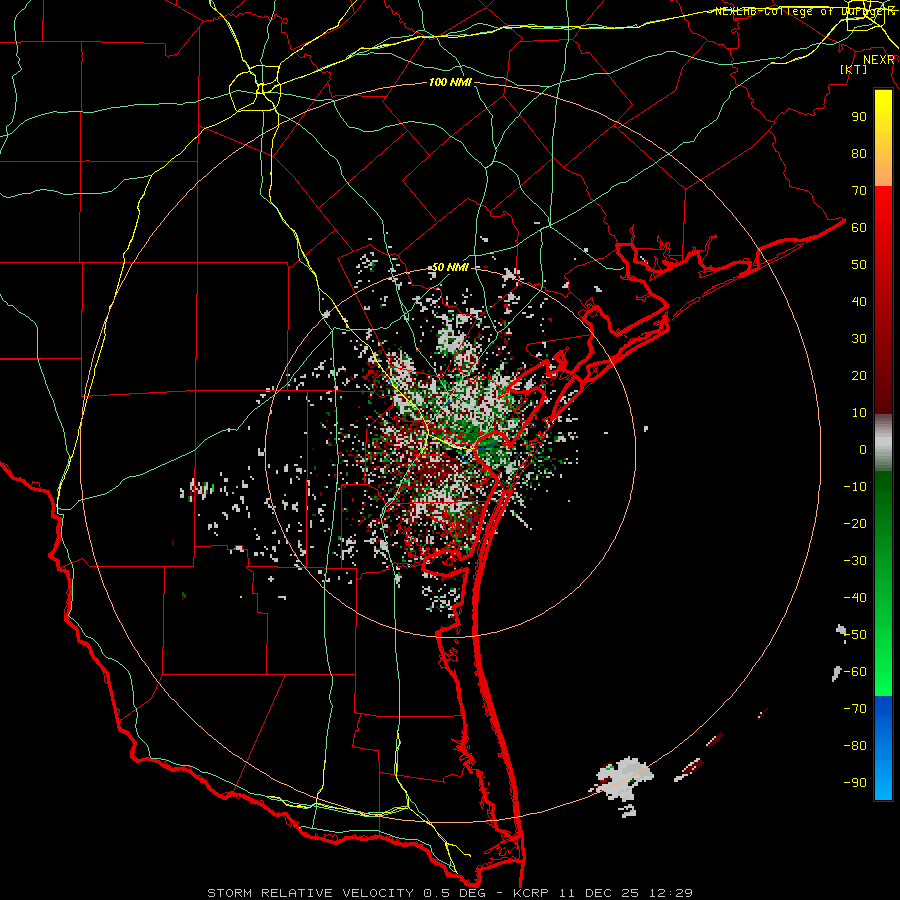Click the "30" value on the velocity scale
Screen dimensions: 900x900
[859, 339]
